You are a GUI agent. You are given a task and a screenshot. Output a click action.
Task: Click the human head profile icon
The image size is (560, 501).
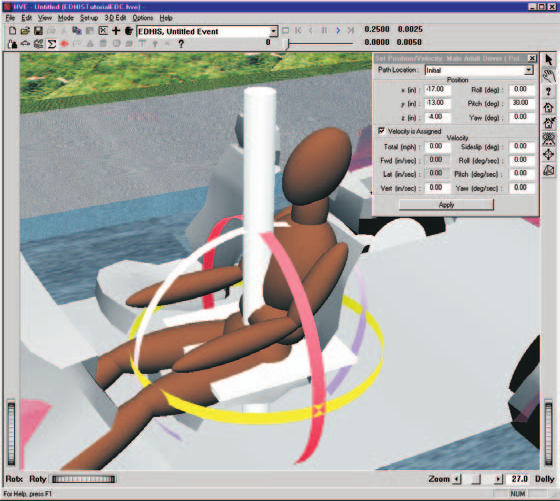(x=129, y=31)
